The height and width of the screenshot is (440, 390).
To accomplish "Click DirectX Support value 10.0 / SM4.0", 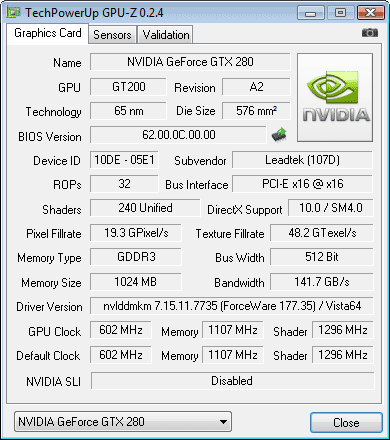I will click(331, 208).
